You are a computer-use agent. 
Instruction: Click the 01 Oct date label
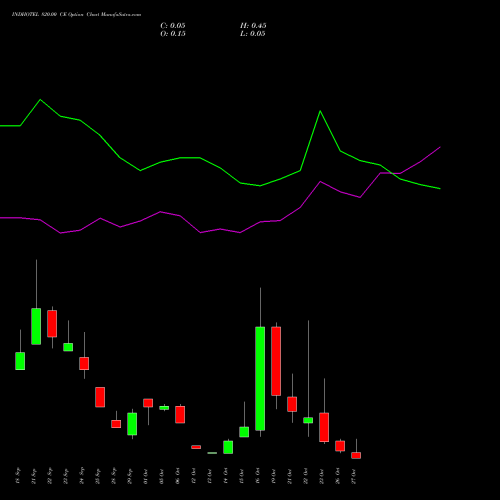(x=146, y=476)
